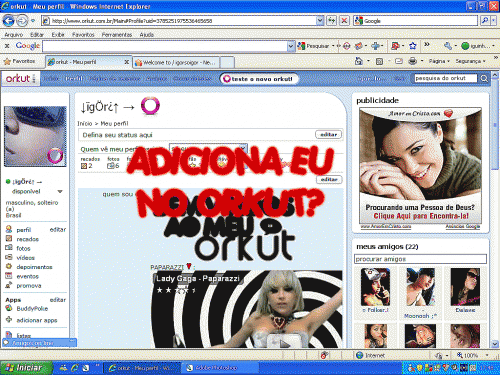Open the zoom level 100% dropdown
500x375 pixels.
tap(487, 355)
